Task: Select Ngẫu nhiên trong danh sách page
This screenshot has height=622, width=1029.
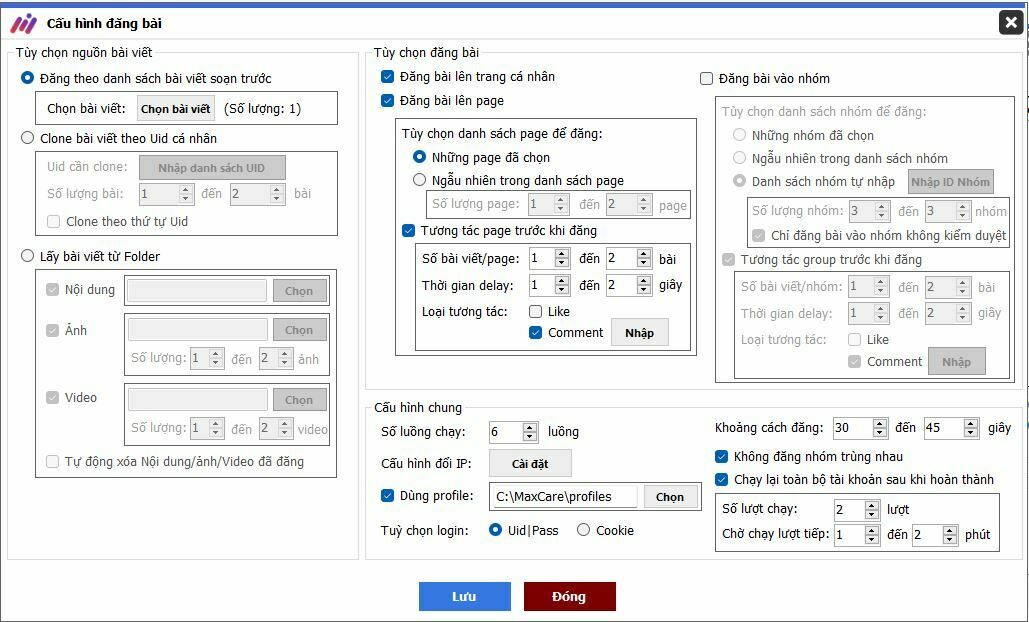Action: 420,181
